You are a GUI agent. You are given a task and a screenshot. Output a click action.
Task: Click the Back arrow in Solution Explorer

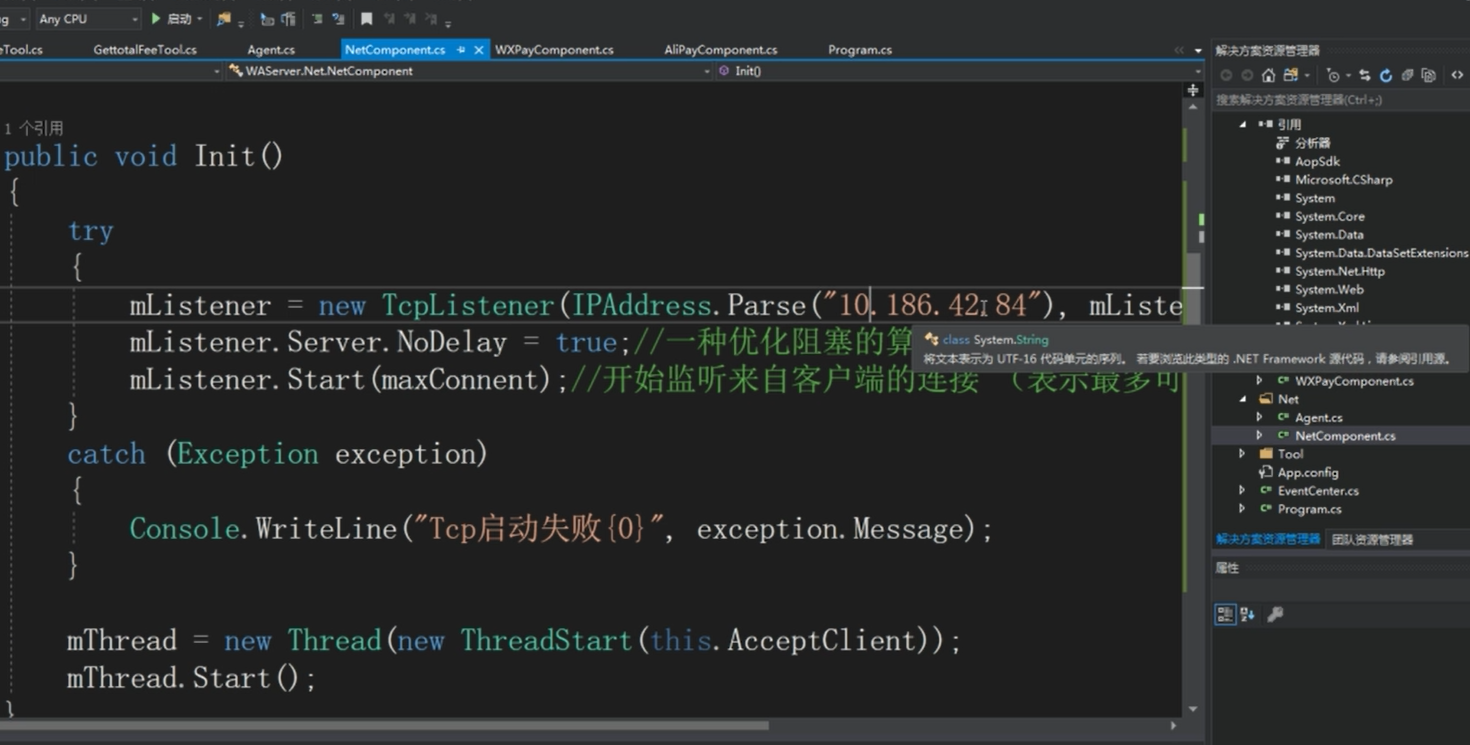[x=1226, y=75]
